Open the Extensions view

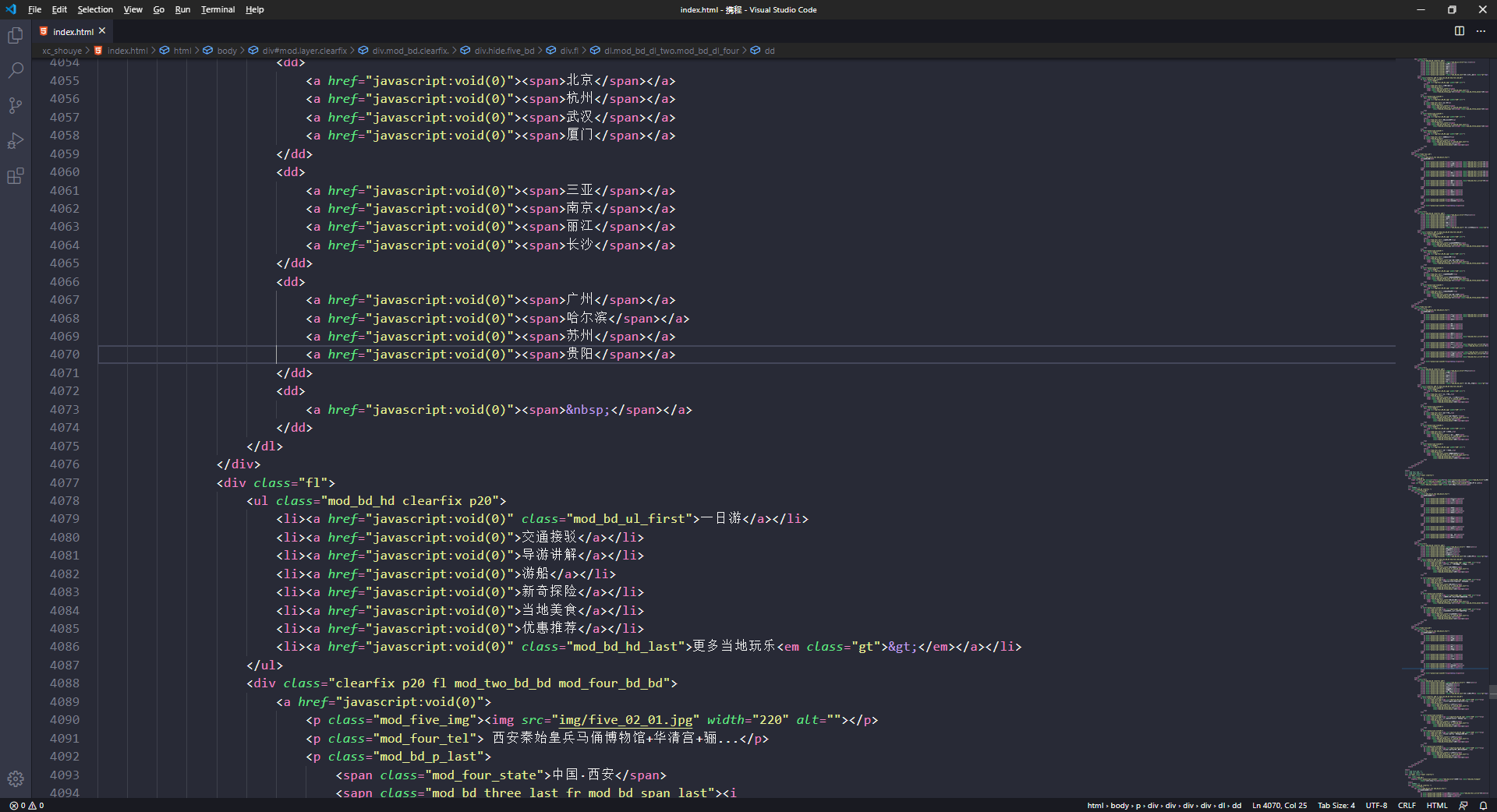pyautogui.click(x=16, y=175)
